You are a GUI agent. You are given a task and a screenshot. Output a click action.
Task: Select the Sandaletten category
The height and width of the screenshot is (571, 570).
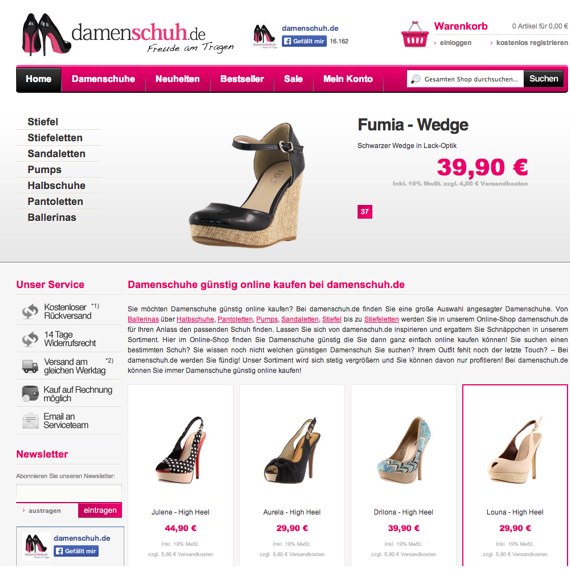pos(56,154)
